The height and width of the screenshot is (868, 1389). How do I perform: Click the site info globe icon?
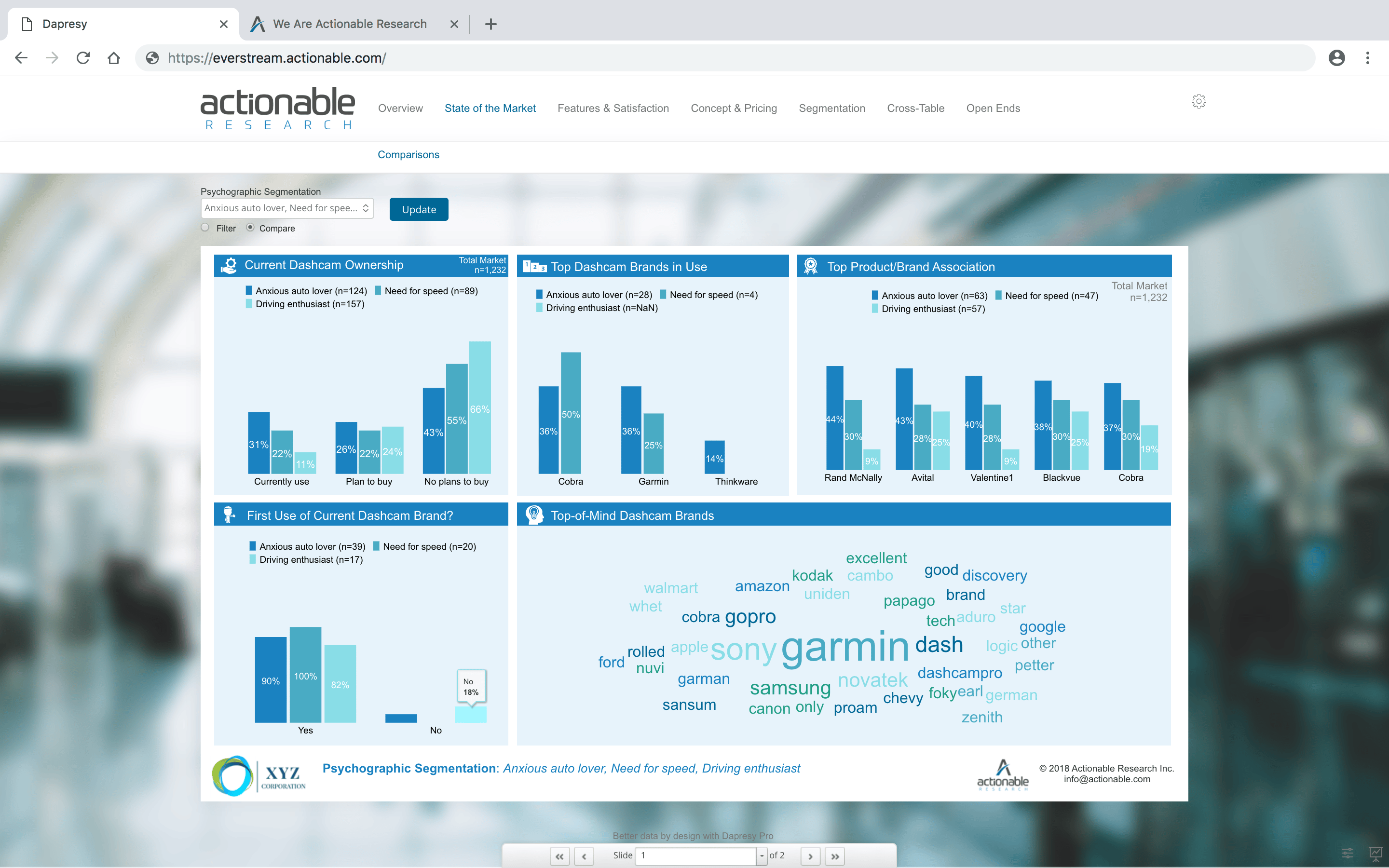point(152,58)
